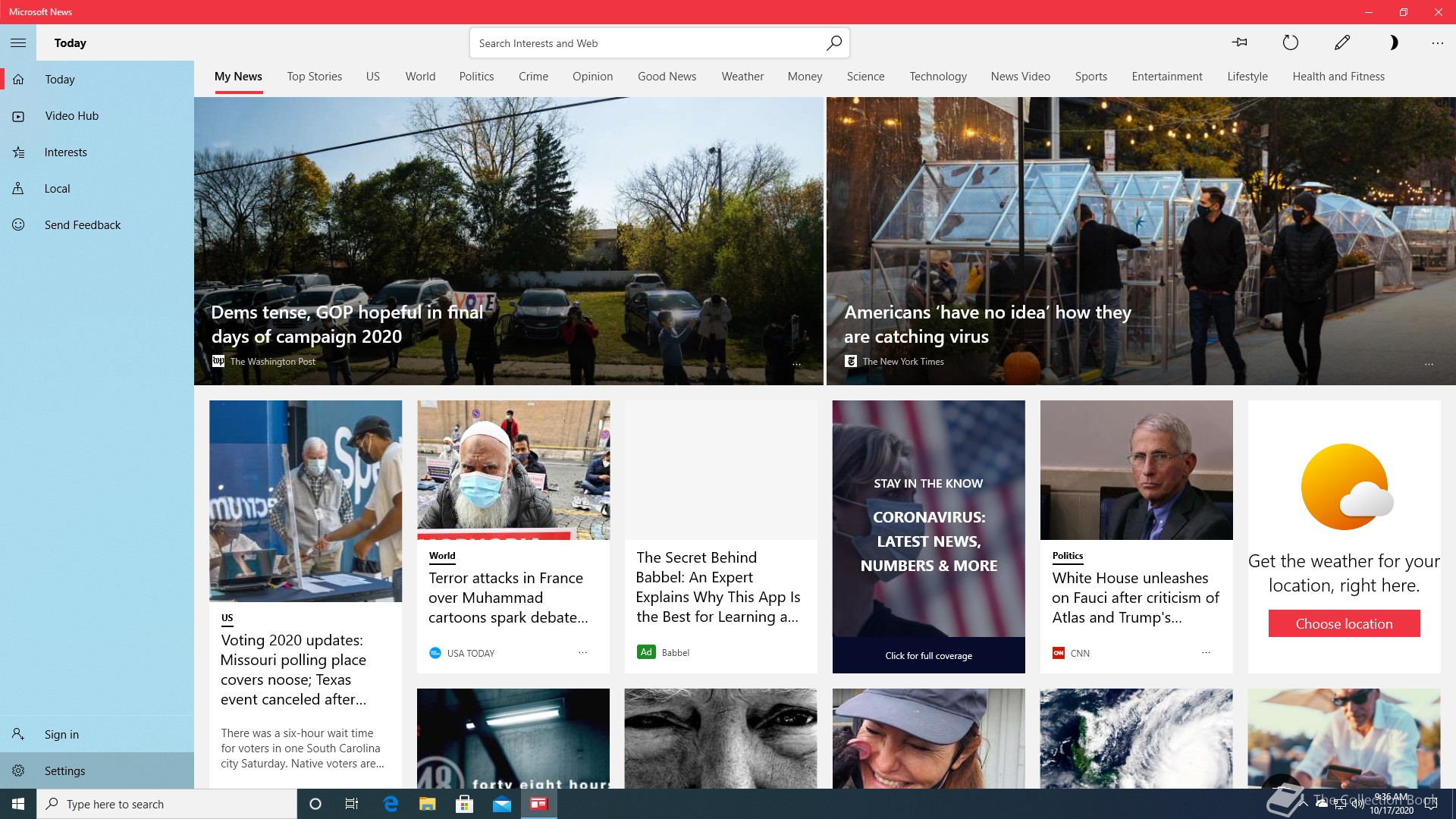
Task: Click the Politics category label on card
Action: click(x=1067, y=556)
